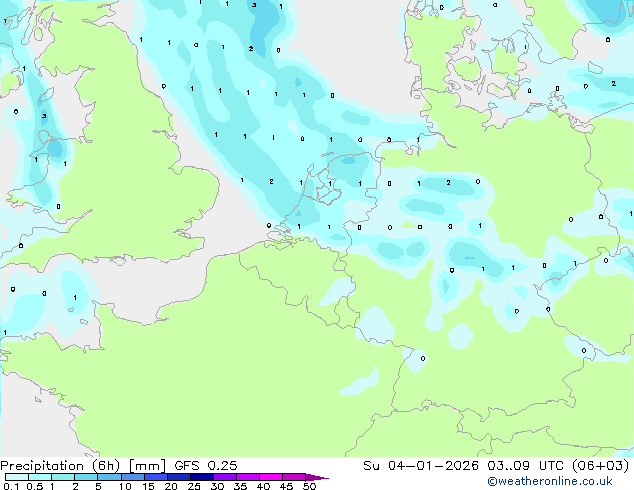This screenshot has height=490, width=634.
Task: Click the '25' legend scale label
Action: [194, 486]
